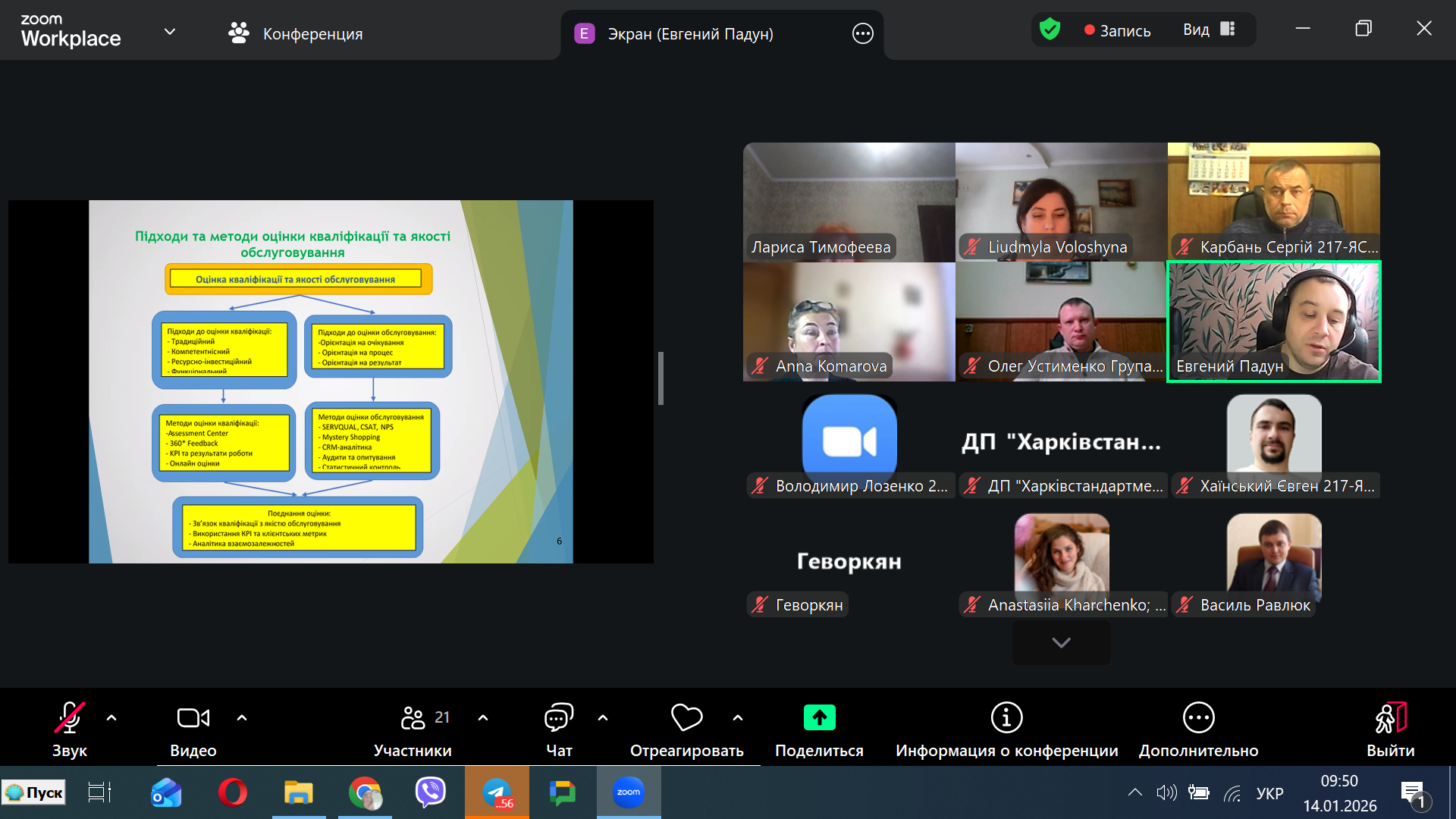Turn on the Video camera

193,718
